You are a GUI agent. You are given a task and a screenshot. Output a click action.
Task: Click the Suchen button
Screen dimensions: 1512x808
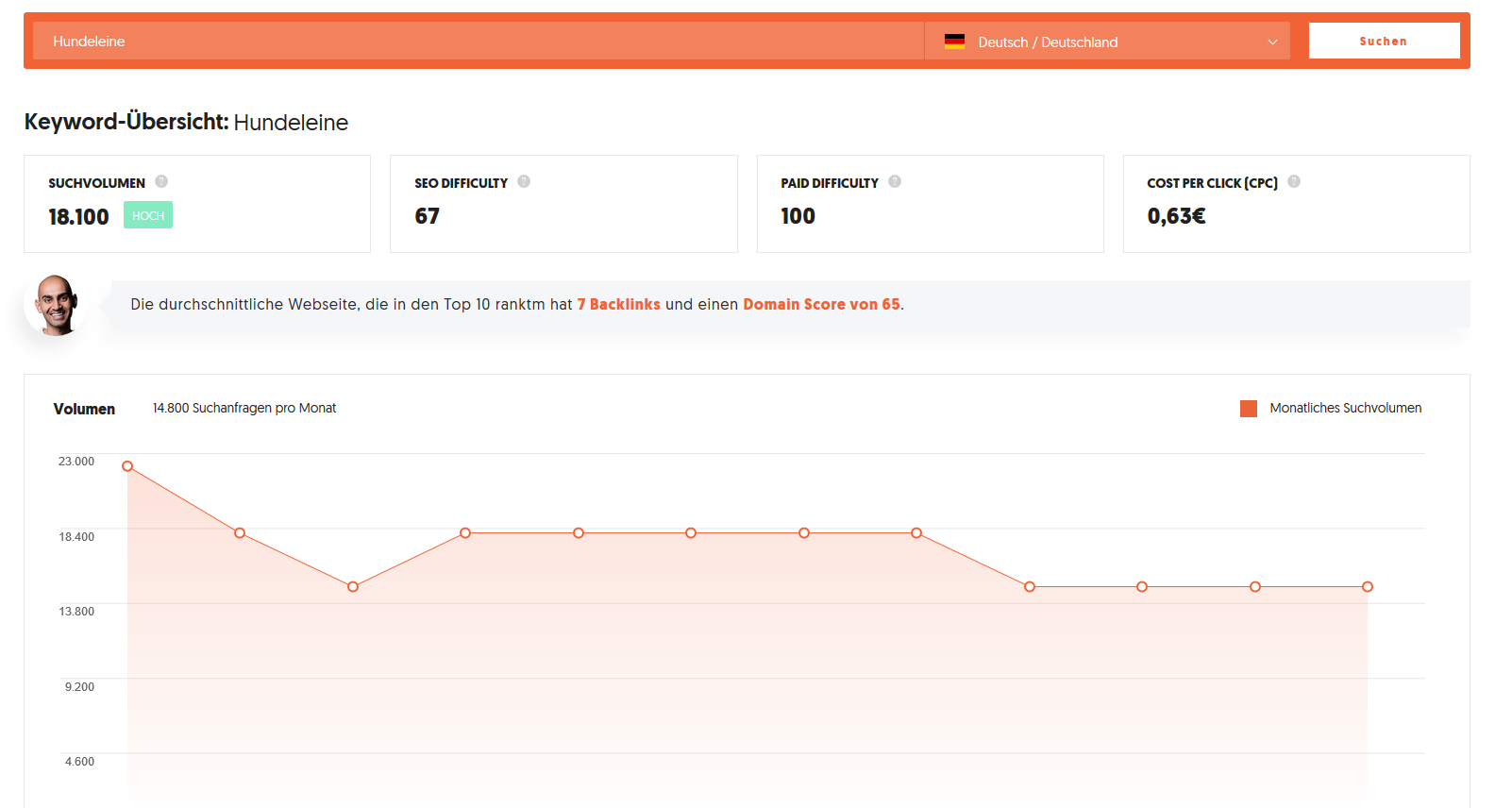coord(1384,41)
